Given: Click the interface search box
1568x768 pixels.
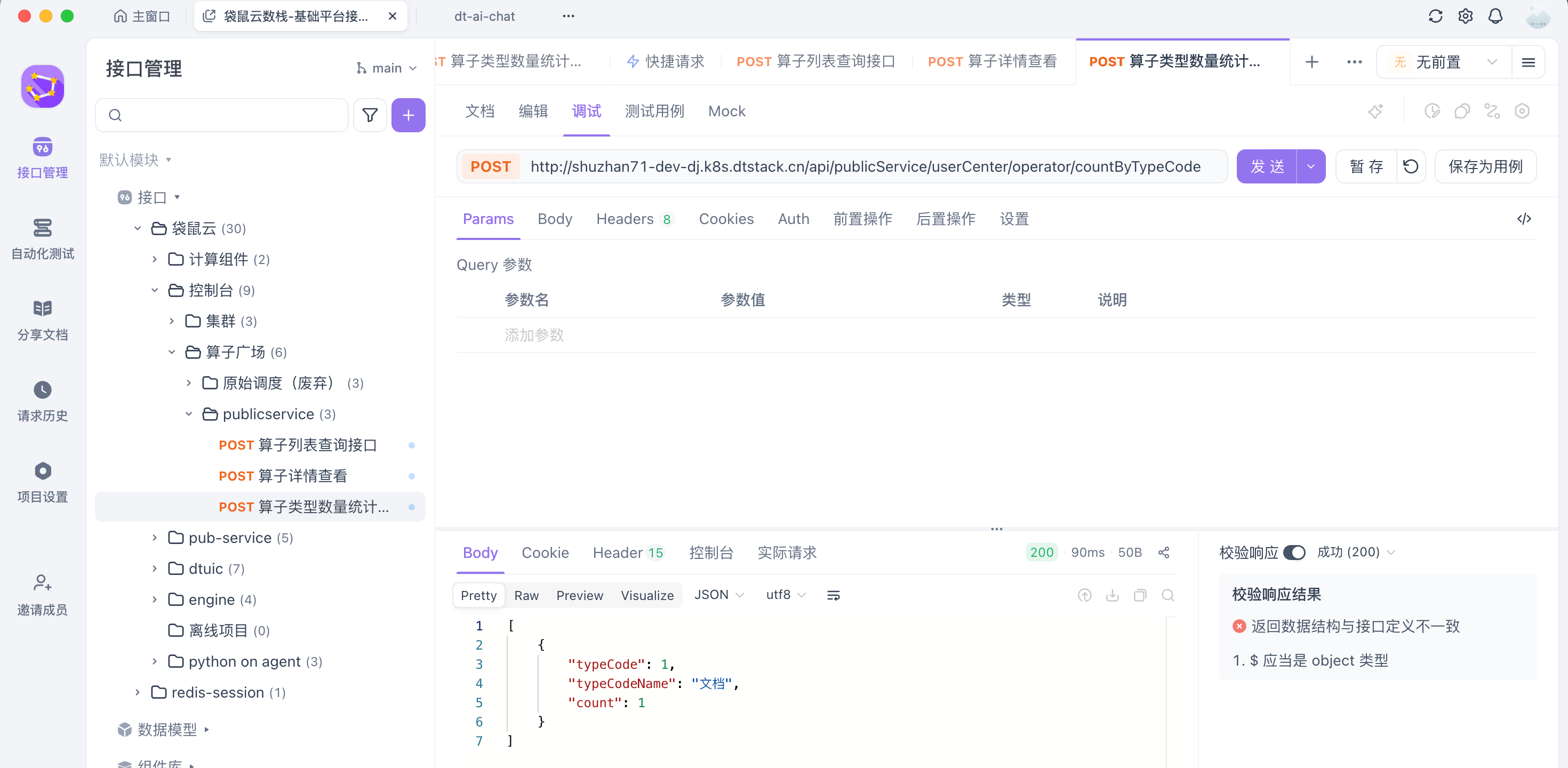Looking at the screenshot, I should [222, 115].
